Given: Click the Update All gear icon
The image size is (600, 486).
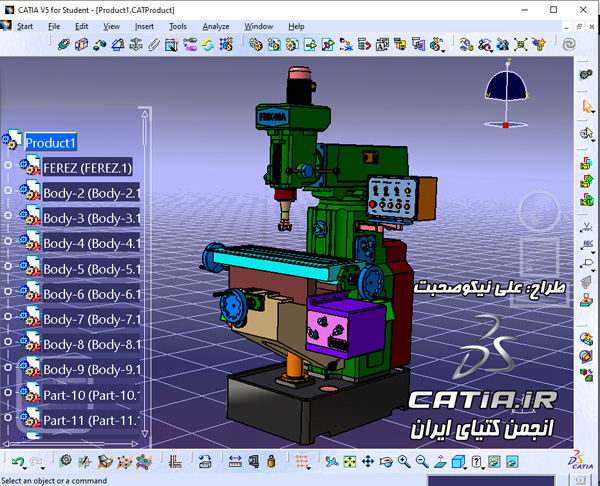Looking at the screenshot, I should (66, 461).
